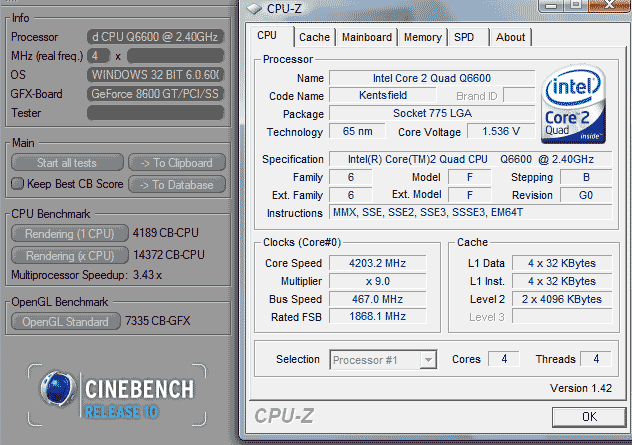The height and width of the screenshot is (445, 632).
Task: Click the Revision value G0
Action: [x=586, y=195]
